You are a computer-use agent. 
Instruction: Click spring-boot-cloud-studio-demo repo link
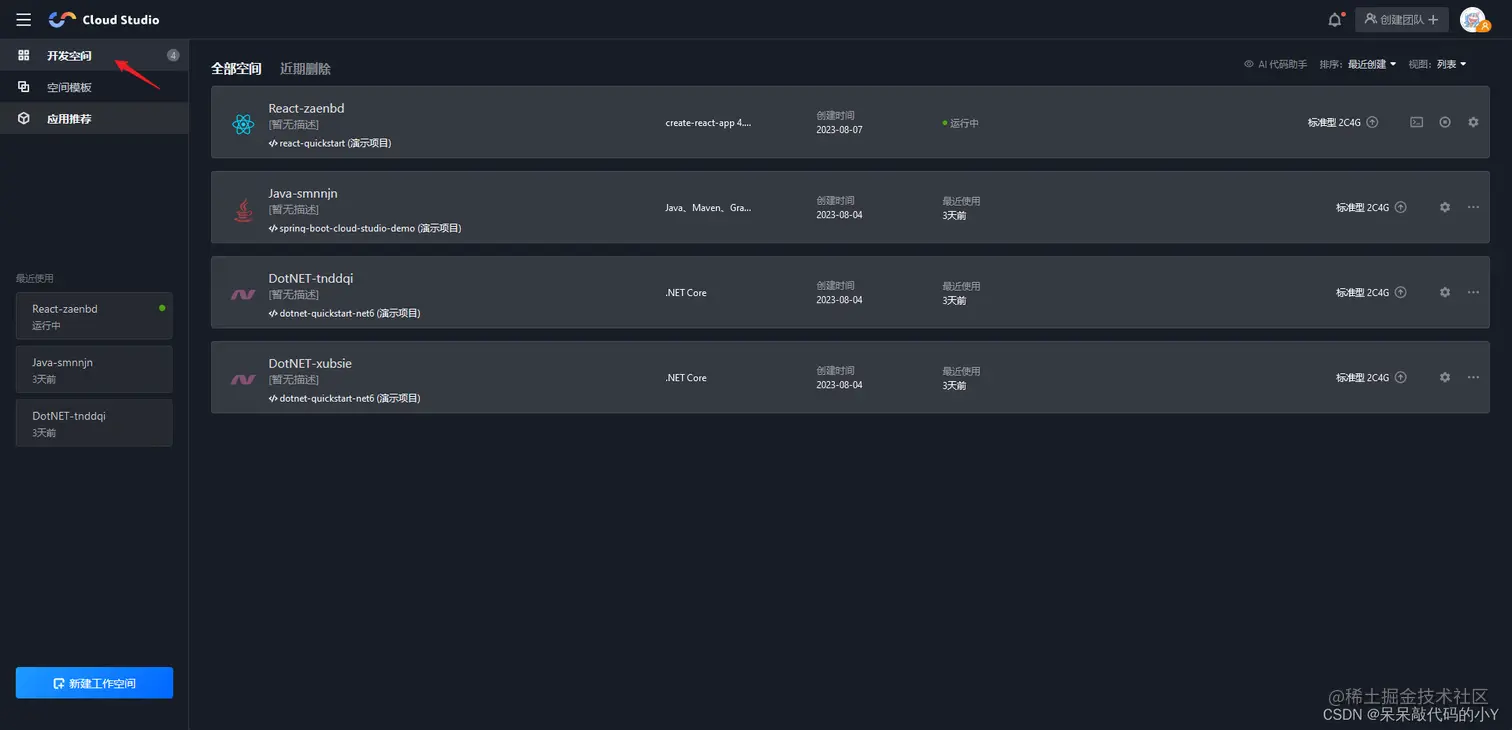point(365,228)
